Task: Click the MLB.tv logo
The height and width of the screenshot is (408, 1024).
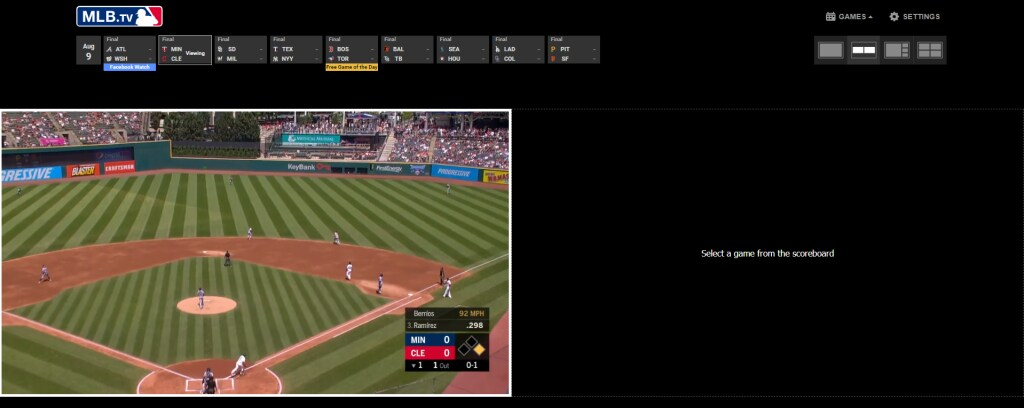Action: click(x=119, y=16)
